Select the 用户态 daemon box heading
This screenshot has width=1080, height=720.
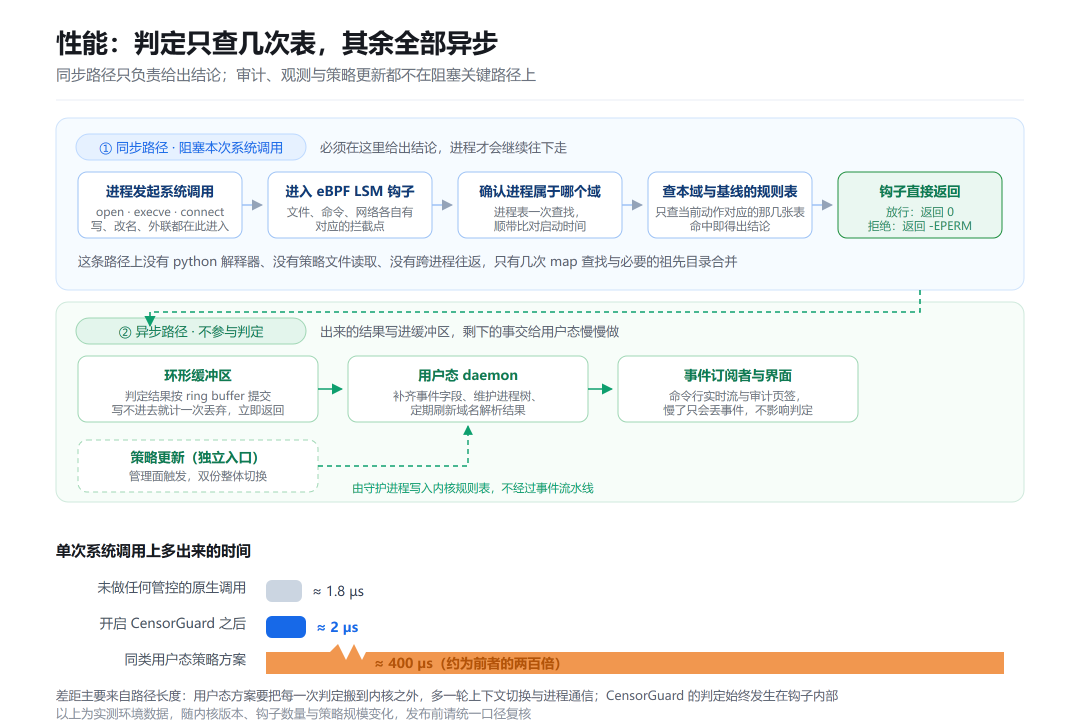[468, 376]
